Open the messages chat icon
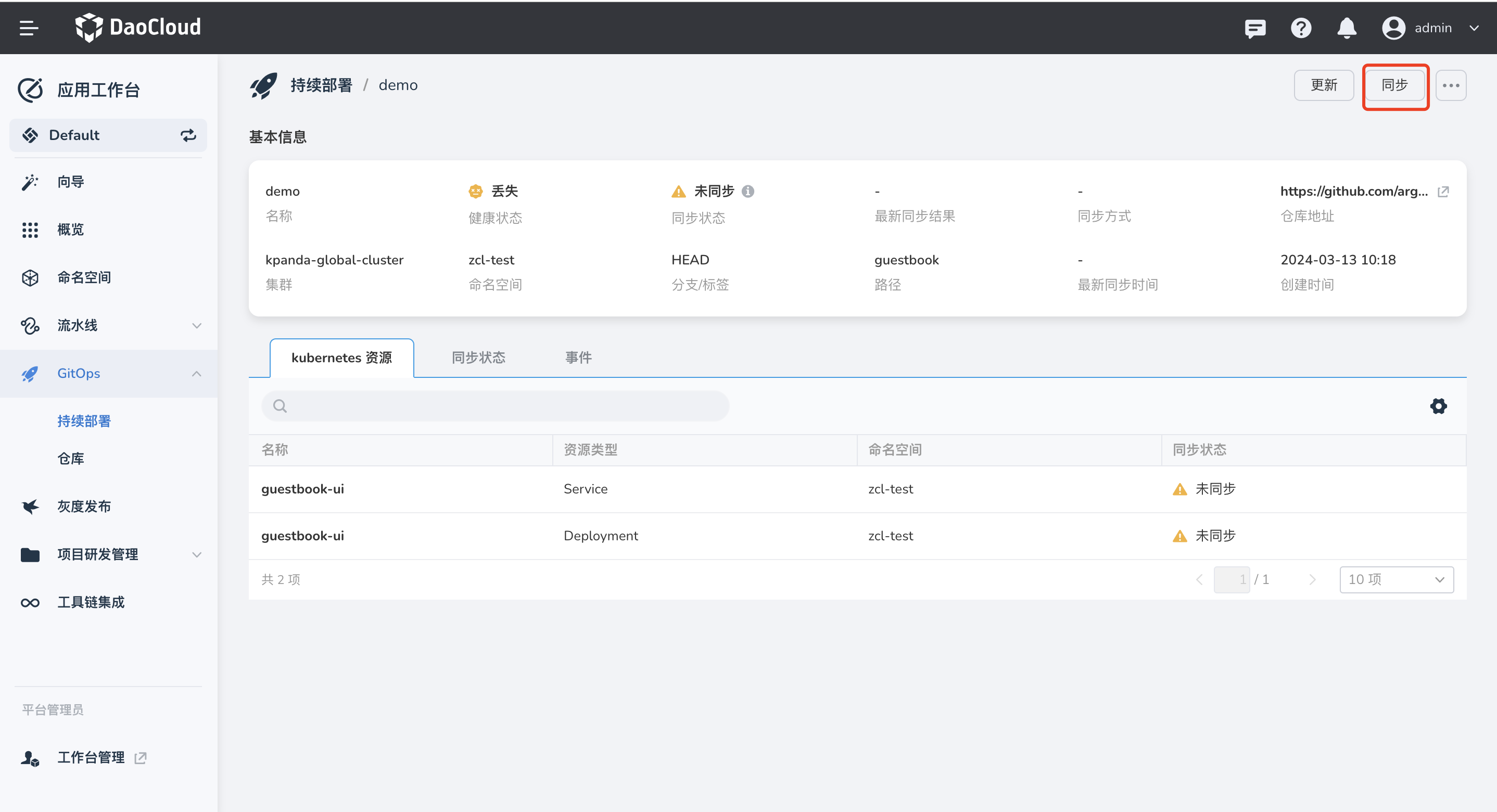This screenshot has width=1497, height=812. (1254, 28)
